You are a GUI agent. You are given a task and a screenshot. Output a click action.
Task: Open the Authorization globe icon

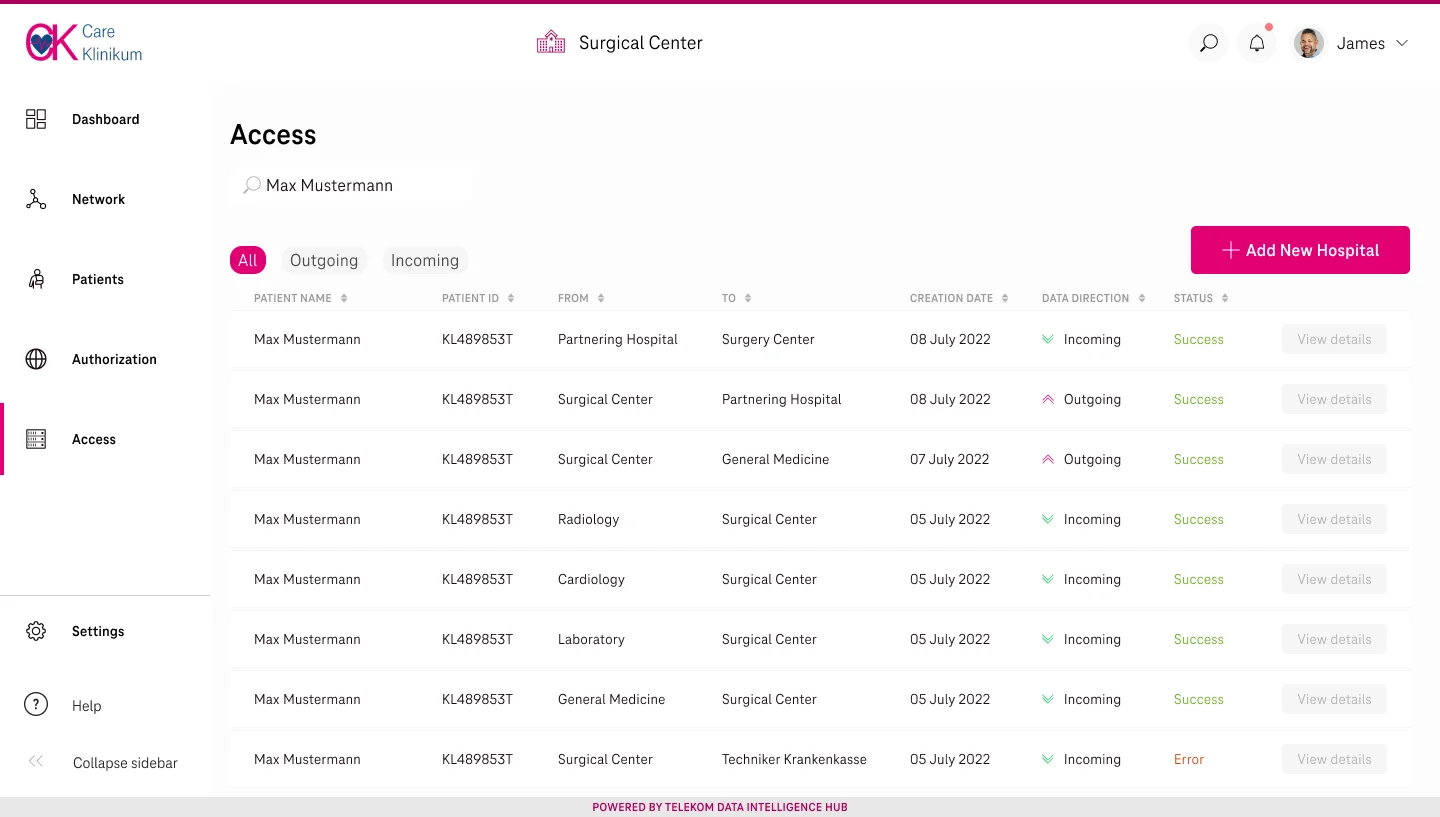(x=36, y=359)
